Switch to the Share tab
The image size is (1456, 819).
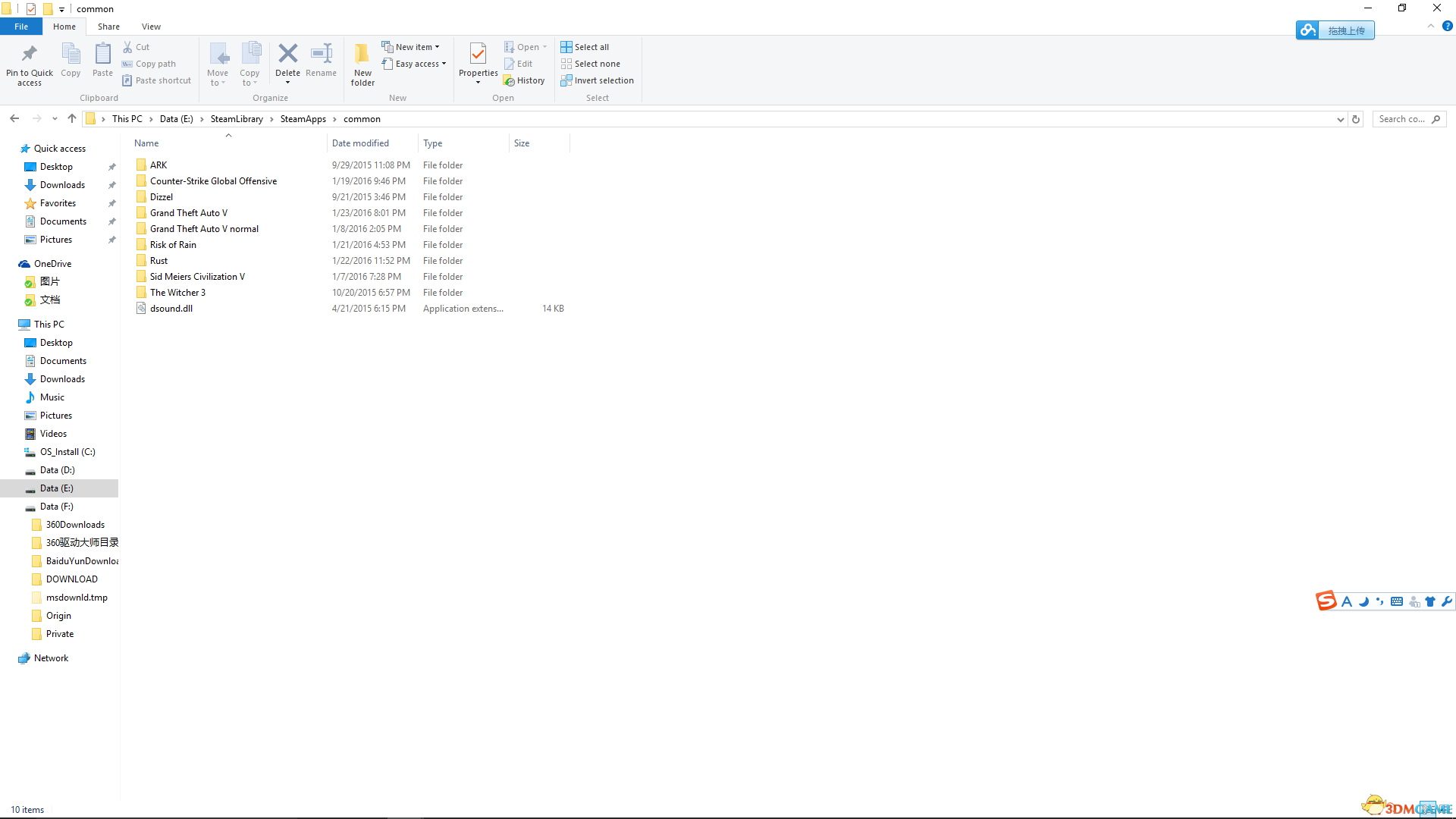(x=108, y=27)
